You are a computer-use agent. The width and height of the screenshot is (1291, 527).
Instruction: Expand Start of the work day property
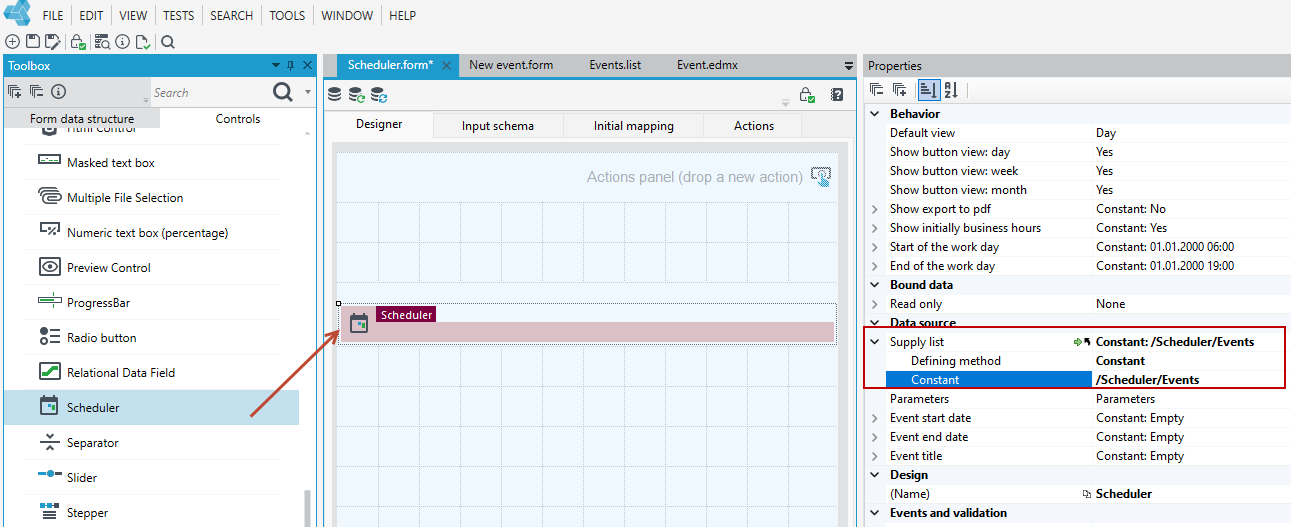tap(876, 247)
